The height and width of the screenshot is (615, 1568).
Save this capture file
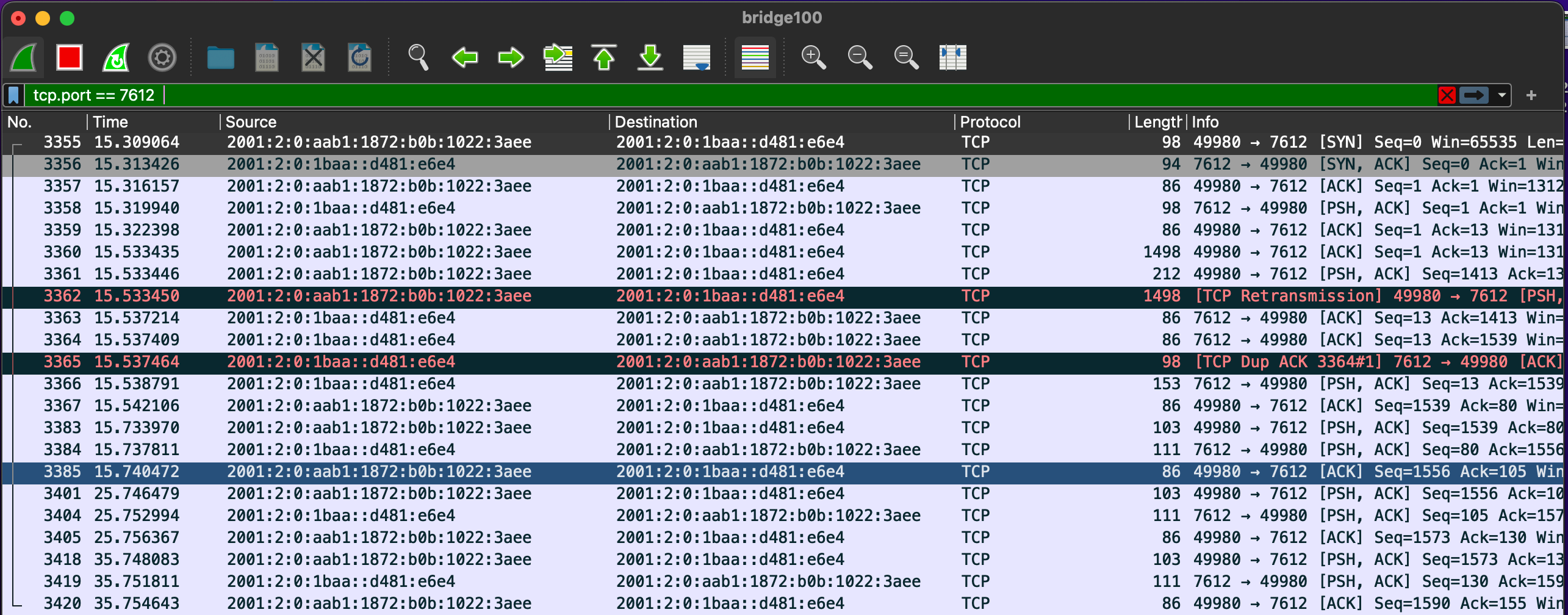(x=267, y=57)
